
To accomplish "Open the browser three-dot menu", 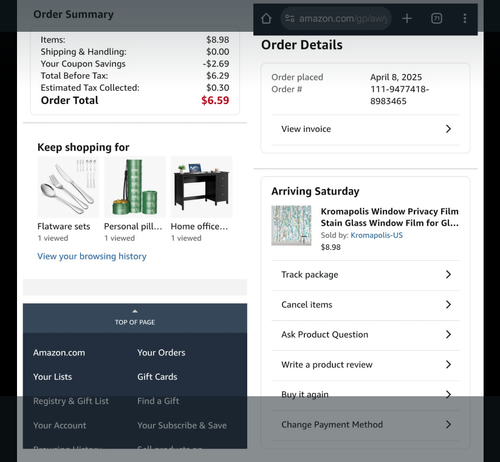I will pyautogui.click(x=465, y=18).
